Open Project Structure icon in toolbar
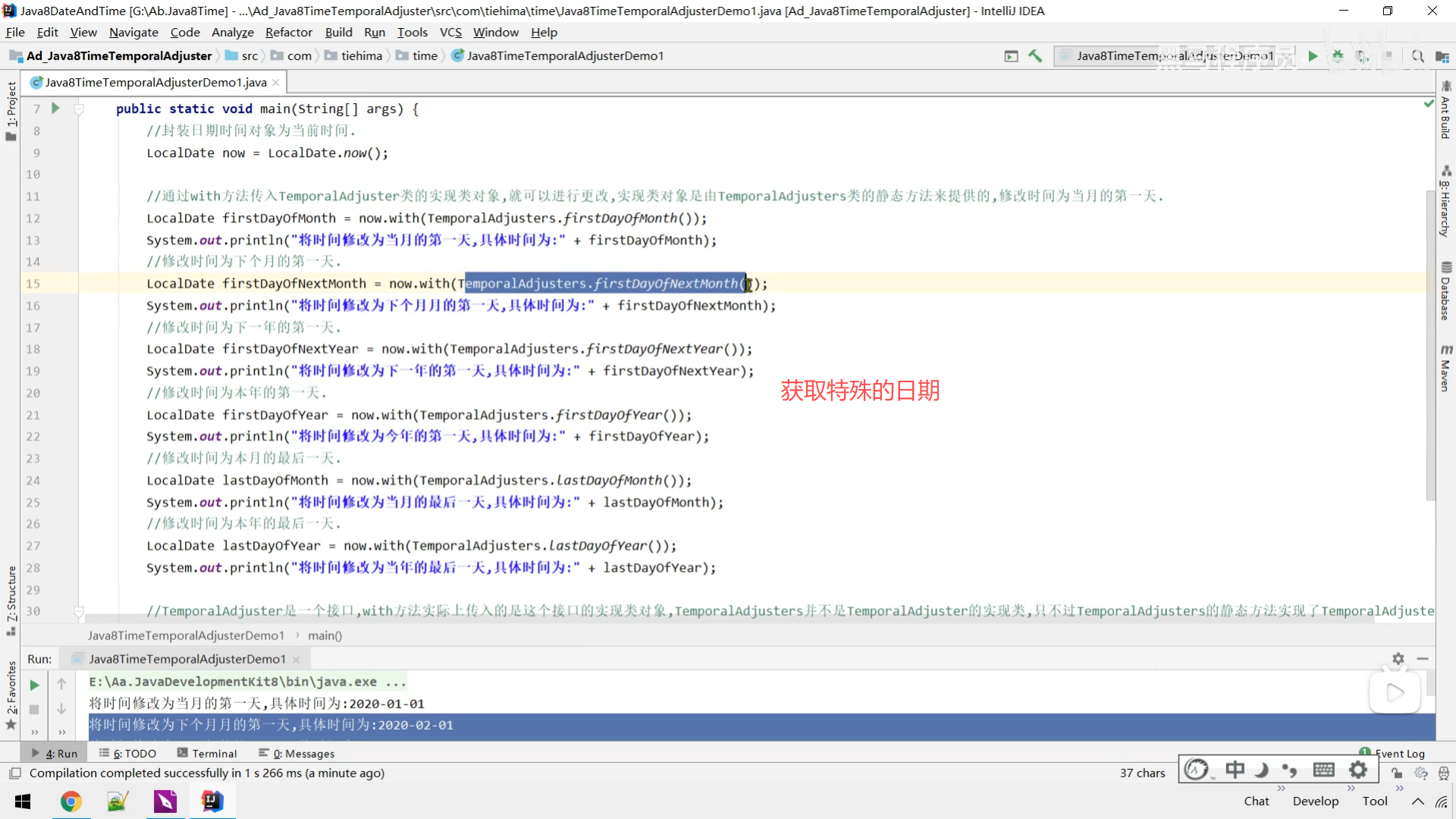1456x819 pixels. point(1442,56)
